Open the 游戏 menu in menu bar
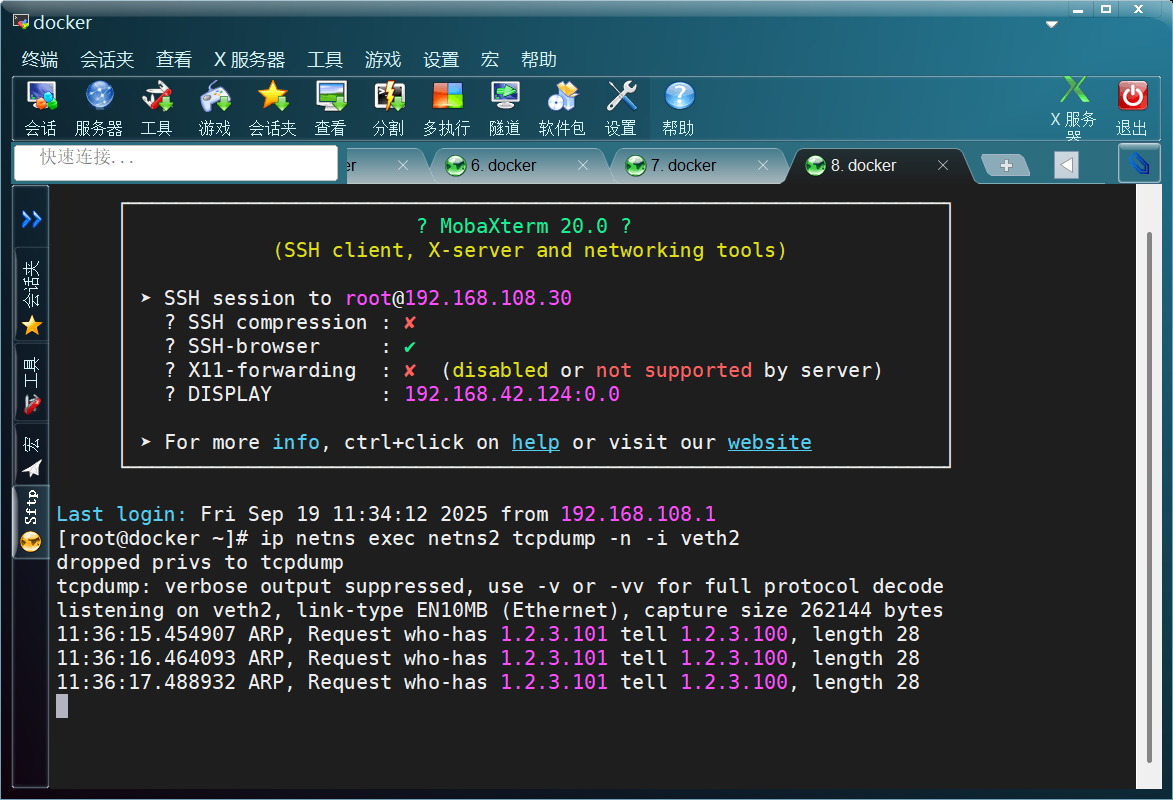 pyautogui.click(x=383, y=59)
